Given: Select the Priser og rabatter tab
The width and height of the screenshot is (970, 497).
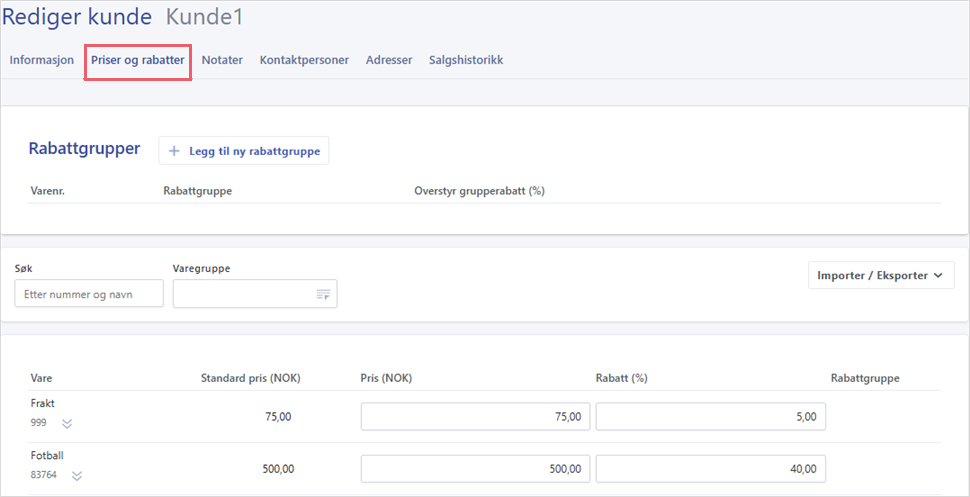Looking at the screenshot, I should [138, 60].
